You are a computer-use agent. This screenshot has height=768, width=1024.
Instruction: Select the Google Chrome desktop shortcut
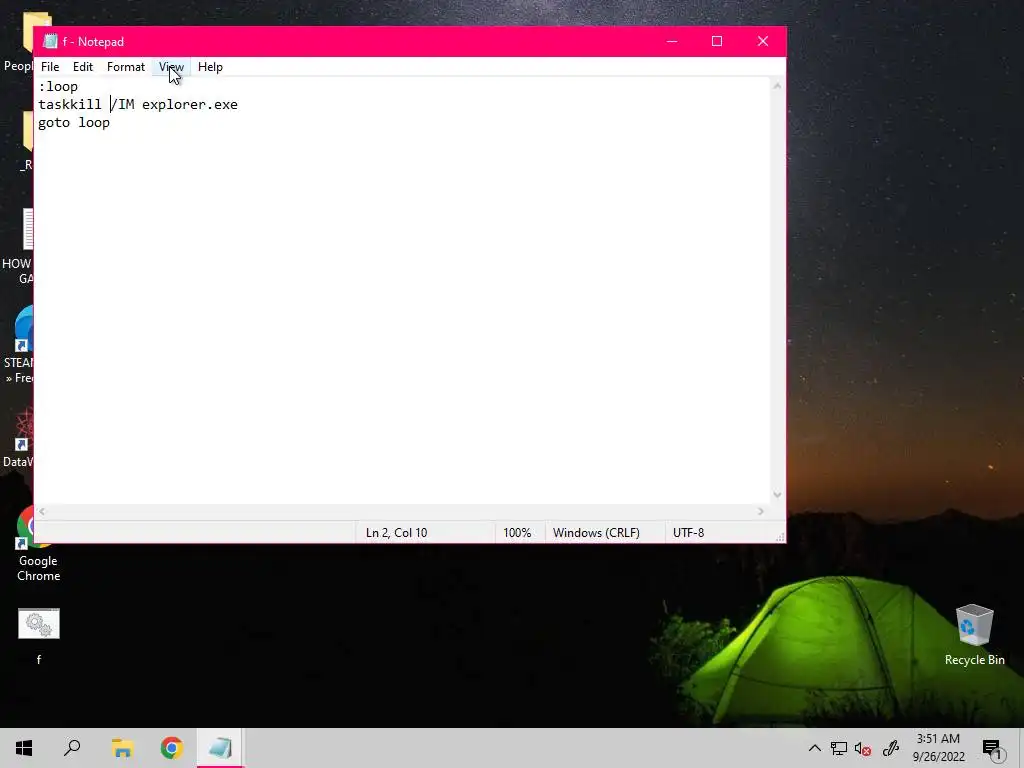(39, 545)
